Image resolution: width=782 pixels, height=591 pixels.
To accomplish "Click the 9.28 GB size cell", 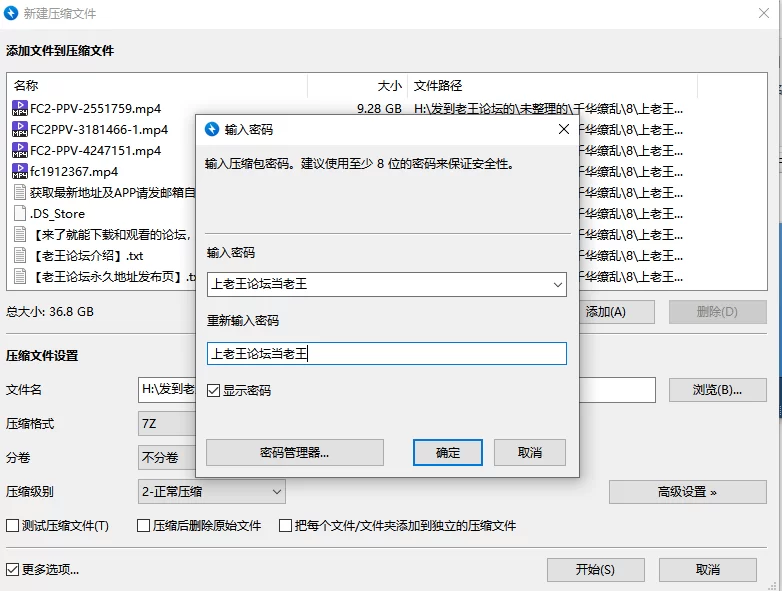I will click(379, 108).
